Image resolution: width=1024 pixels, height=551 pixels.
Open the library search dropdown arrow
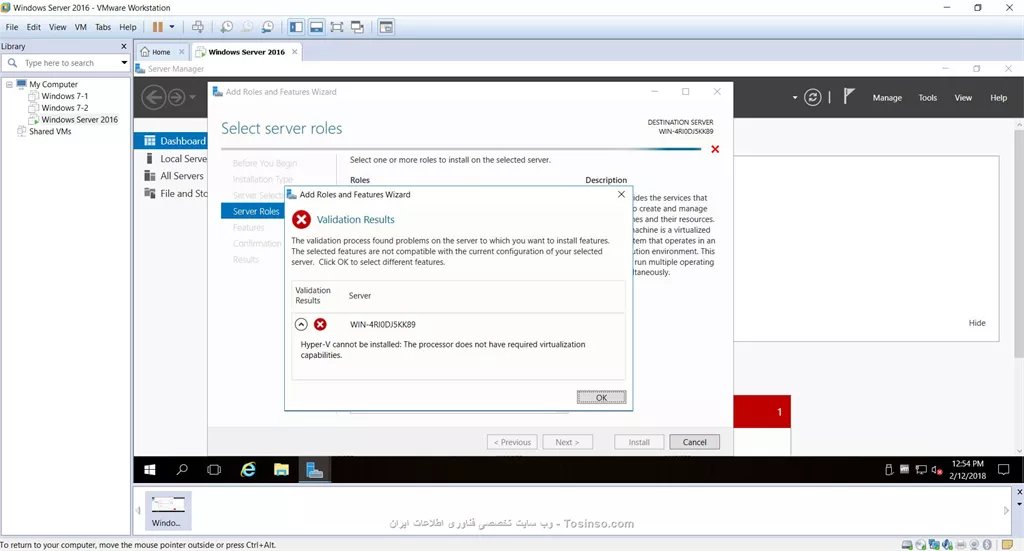pyautogui.click(x=124, y=63)
